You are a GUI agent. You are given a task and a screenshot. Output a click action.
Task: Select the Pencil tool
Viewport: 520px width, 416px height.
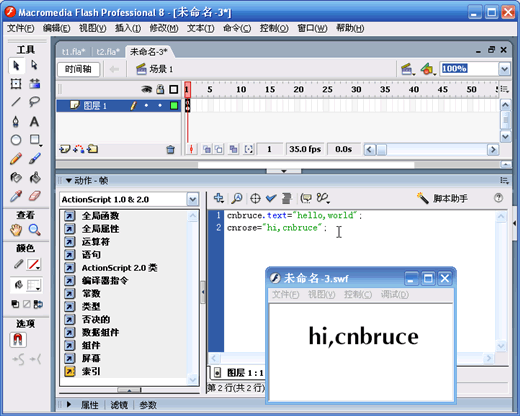tap(16, 159)
